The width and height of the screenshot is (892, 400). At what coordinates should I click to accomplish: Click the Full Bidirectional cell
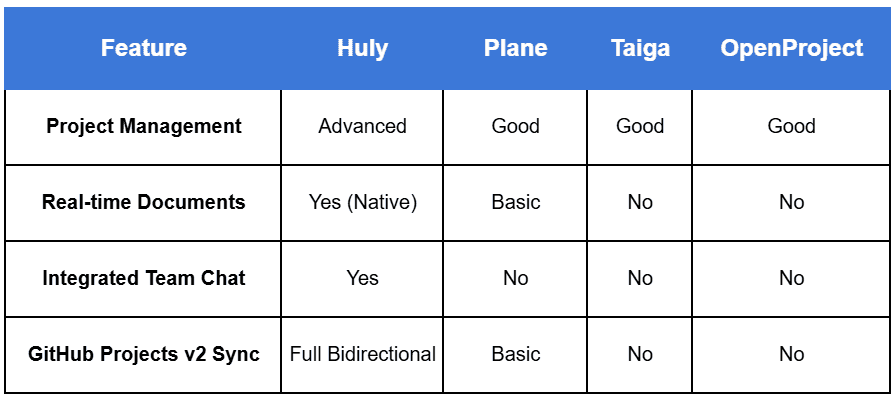click(362, 354)
